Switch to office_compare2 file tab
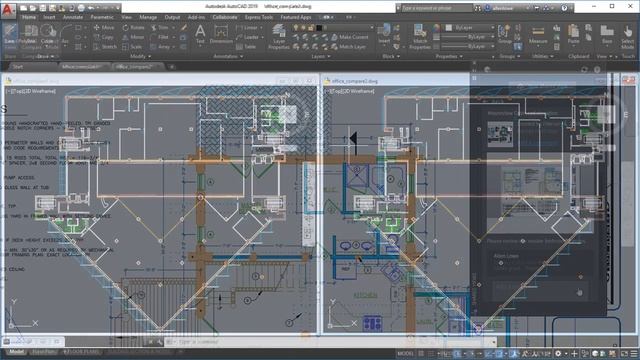Screen dimensions: 640x360 [135, 67]
